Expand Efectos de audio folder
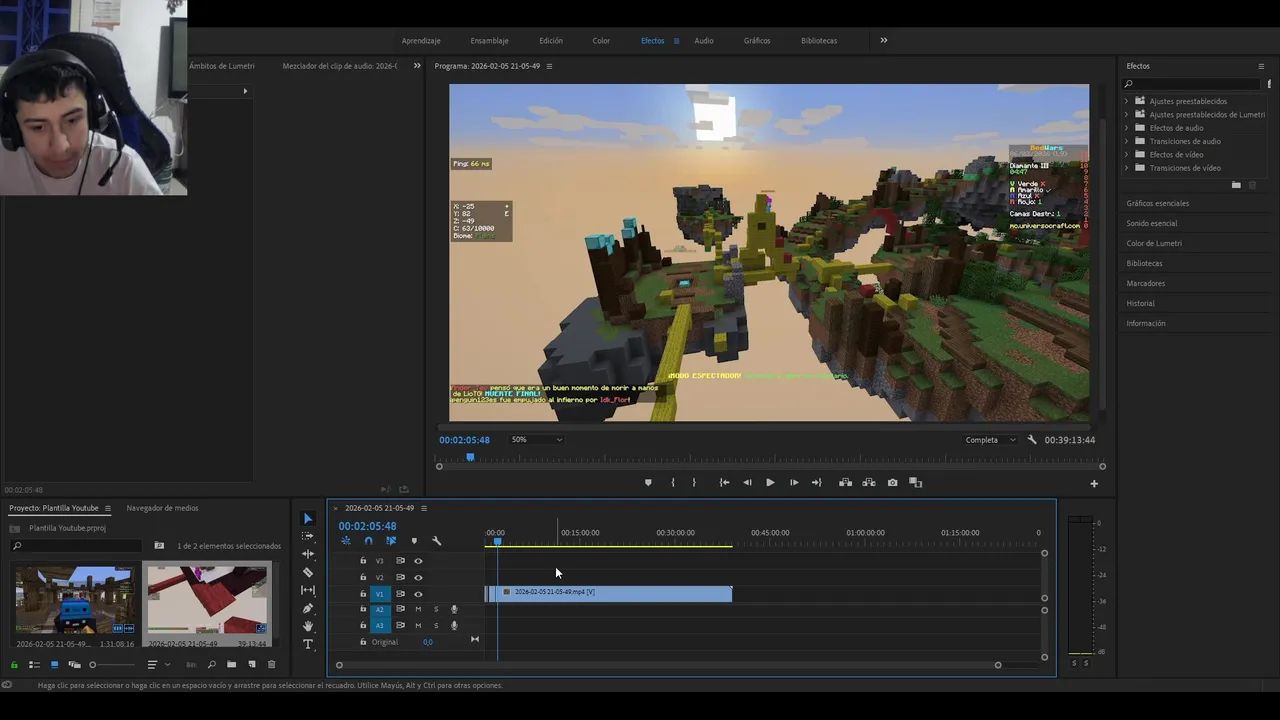Viewport: 1280px width, 720px height. click(x=1126, y=128)
